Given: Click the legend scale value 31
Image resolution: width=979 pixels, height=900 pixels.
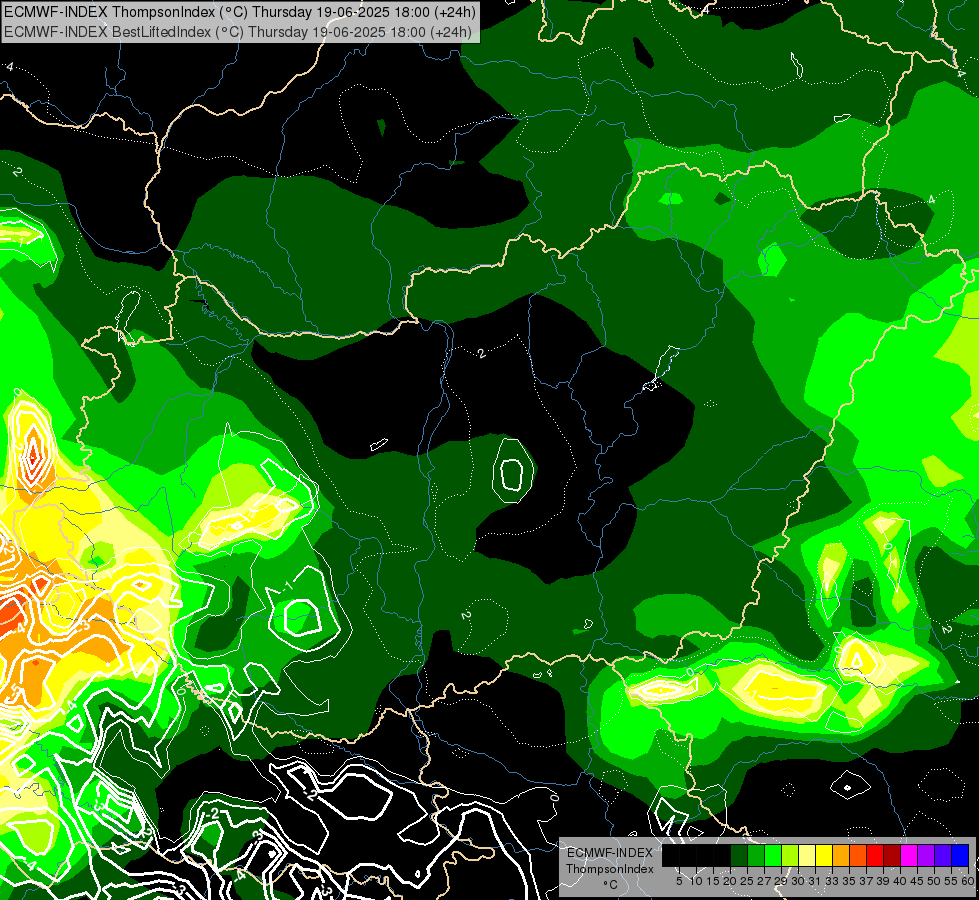Looking at the screenshot, I should point(815,881).
